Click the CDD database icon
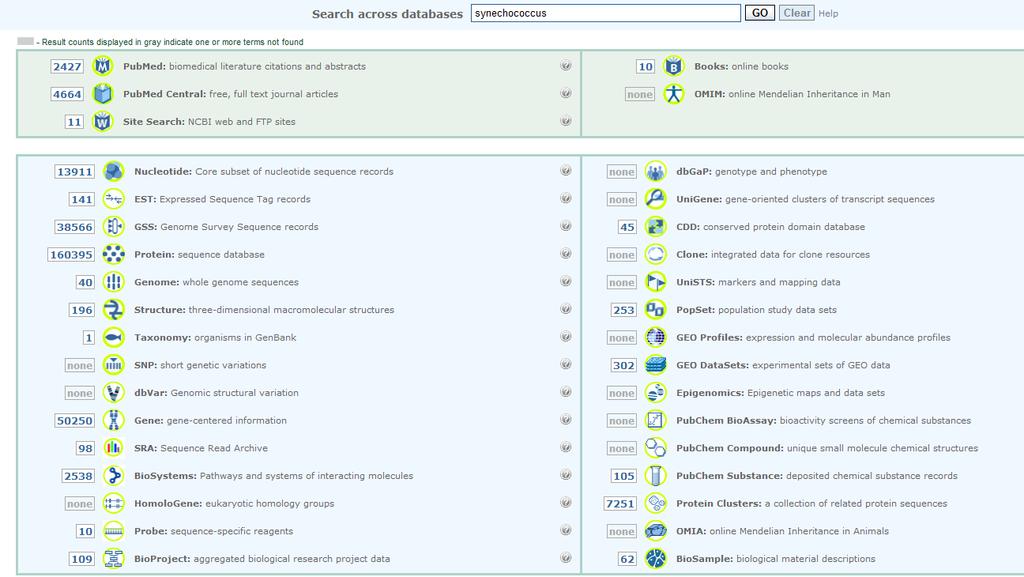This screenshot has height=577, width=1024. coord(655,226)
